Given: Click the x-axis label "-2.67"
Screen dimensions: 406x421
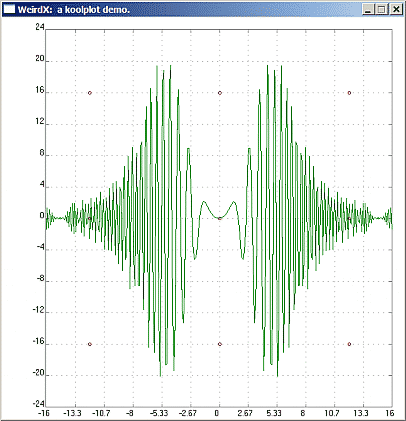Looking at the screenshot, I should pyautogui.click(x=187, y=413).
